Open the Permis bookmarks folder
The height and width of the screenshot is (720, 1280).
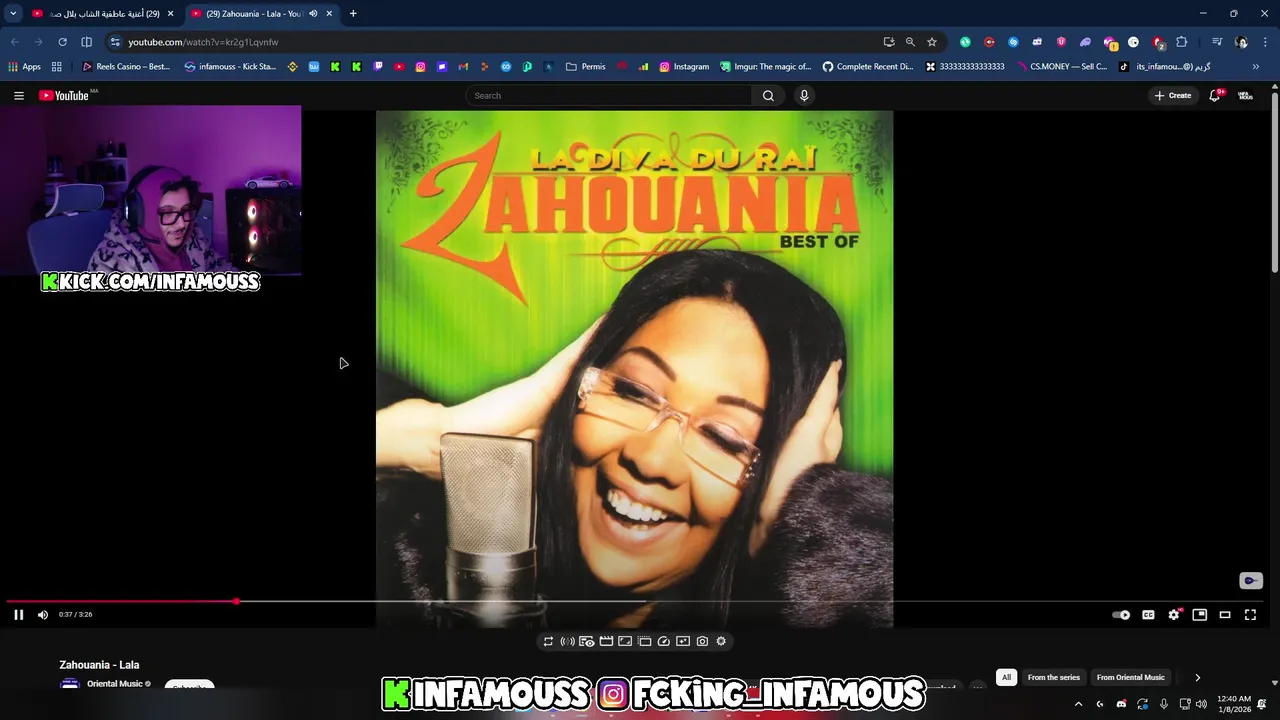(585, 67)
